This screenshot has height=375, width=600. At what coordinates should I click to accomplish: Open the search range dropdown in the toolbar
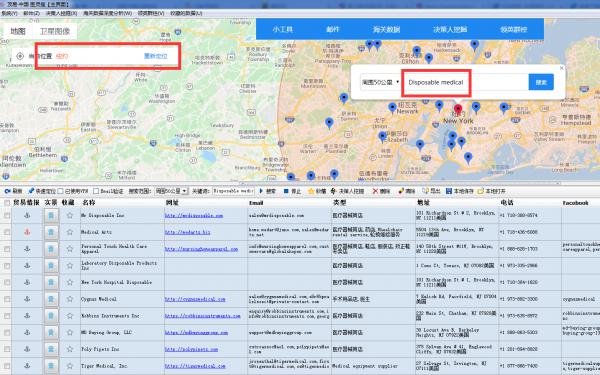click(171, 191)
